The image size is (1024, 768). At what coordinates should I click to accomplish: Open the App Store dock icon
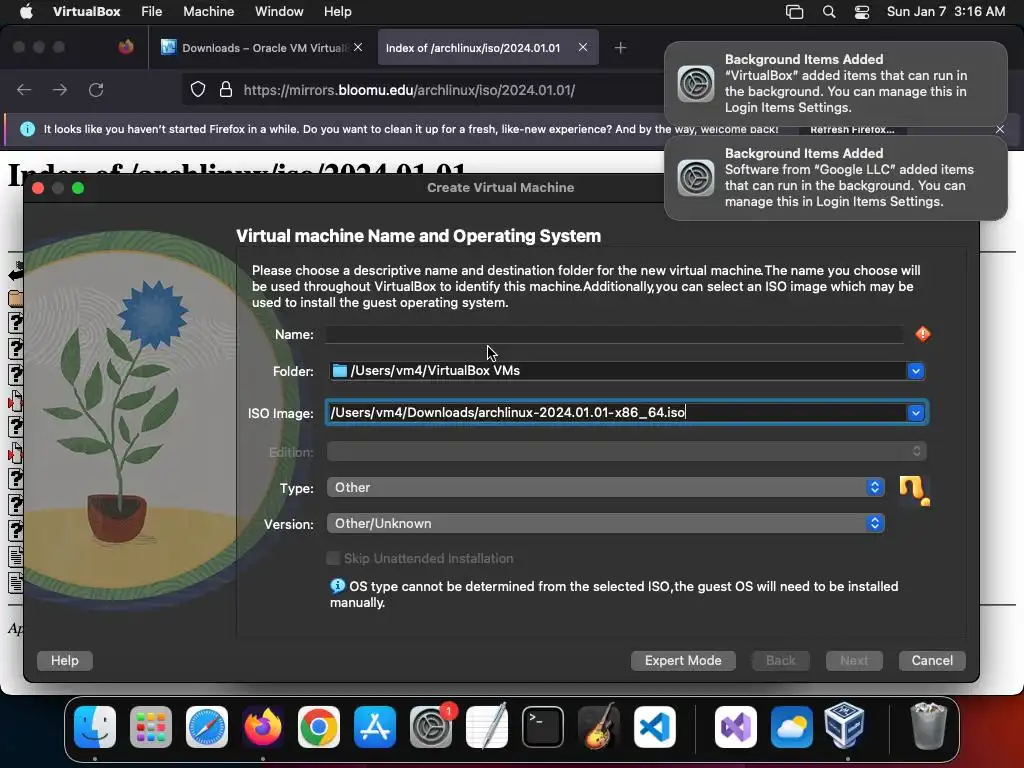click(x=375, y=727)
